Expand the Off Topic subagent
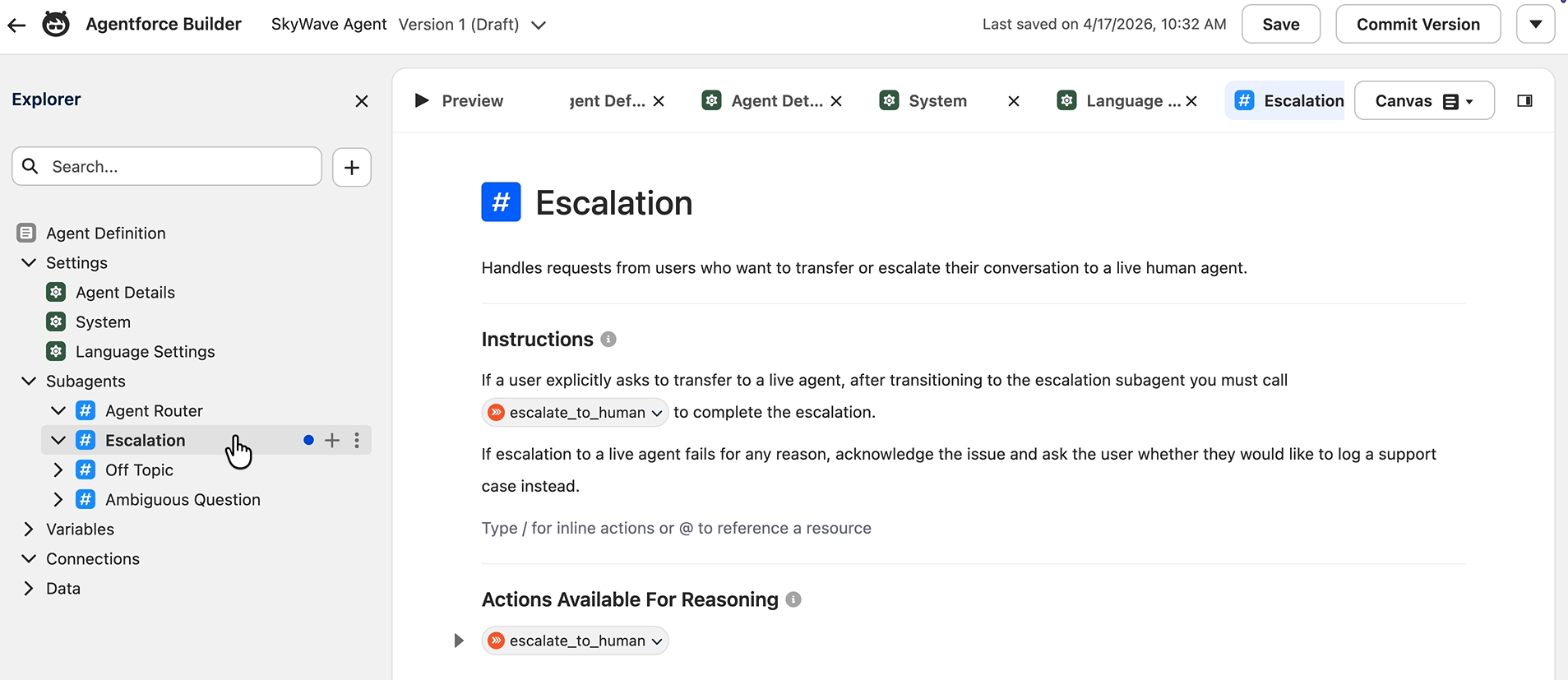Image resolution: width=1568 pixels, height=680 pixels. pos(58,470)
